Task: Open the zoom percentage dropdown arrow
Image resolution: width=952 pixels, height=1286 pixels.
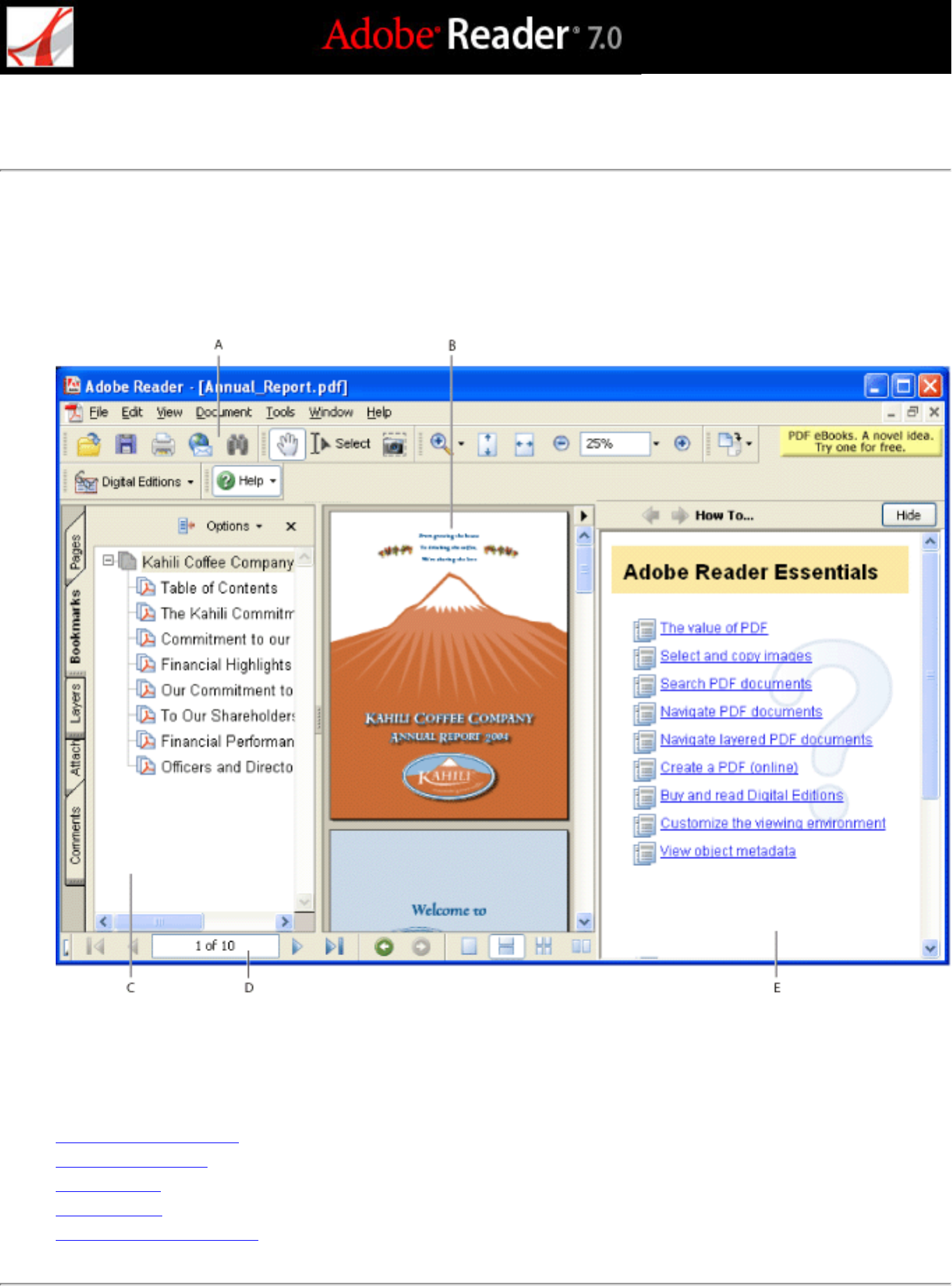Action: click(656, 444)
